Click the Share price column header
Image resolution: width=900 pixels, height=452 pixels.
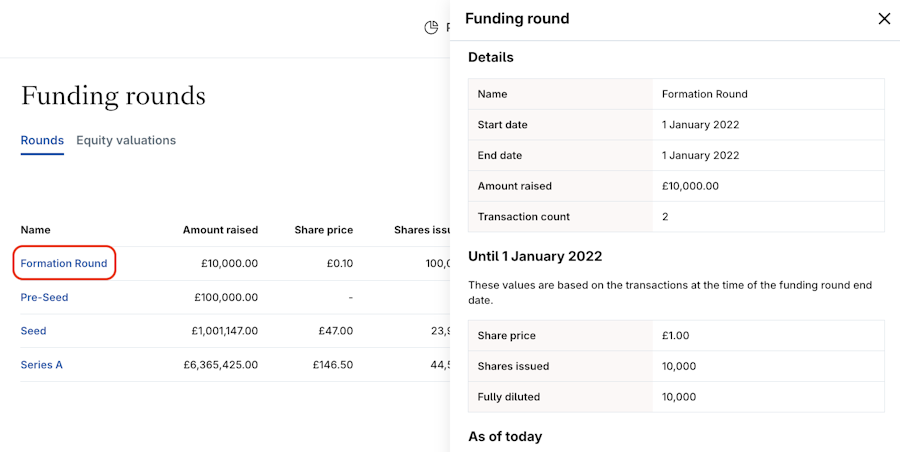(x=323, y=230)
